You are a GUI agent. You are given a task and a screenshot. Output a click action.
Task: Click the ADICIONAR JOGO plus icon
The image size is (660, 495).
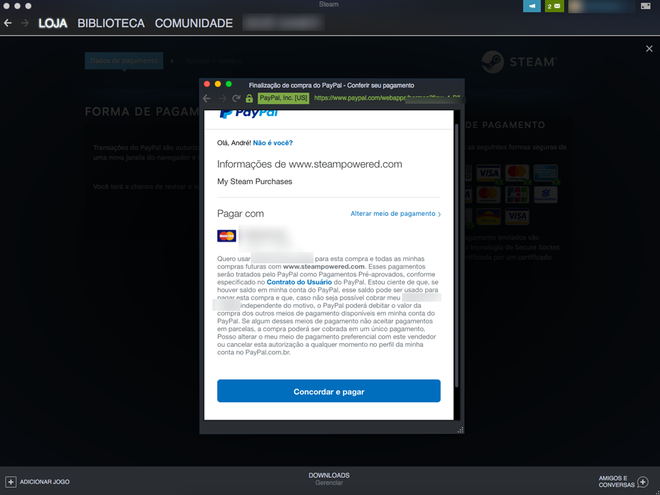(x=11, y=482)
